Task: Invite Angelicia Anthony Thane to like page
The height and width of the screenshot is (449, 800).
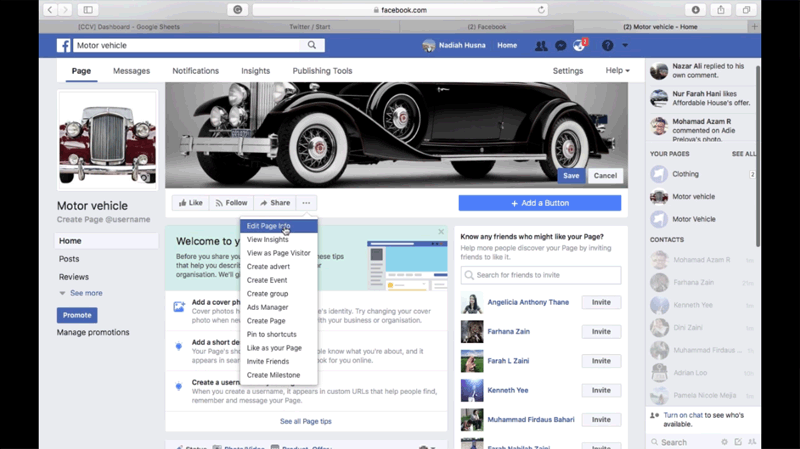Action: 601,303
